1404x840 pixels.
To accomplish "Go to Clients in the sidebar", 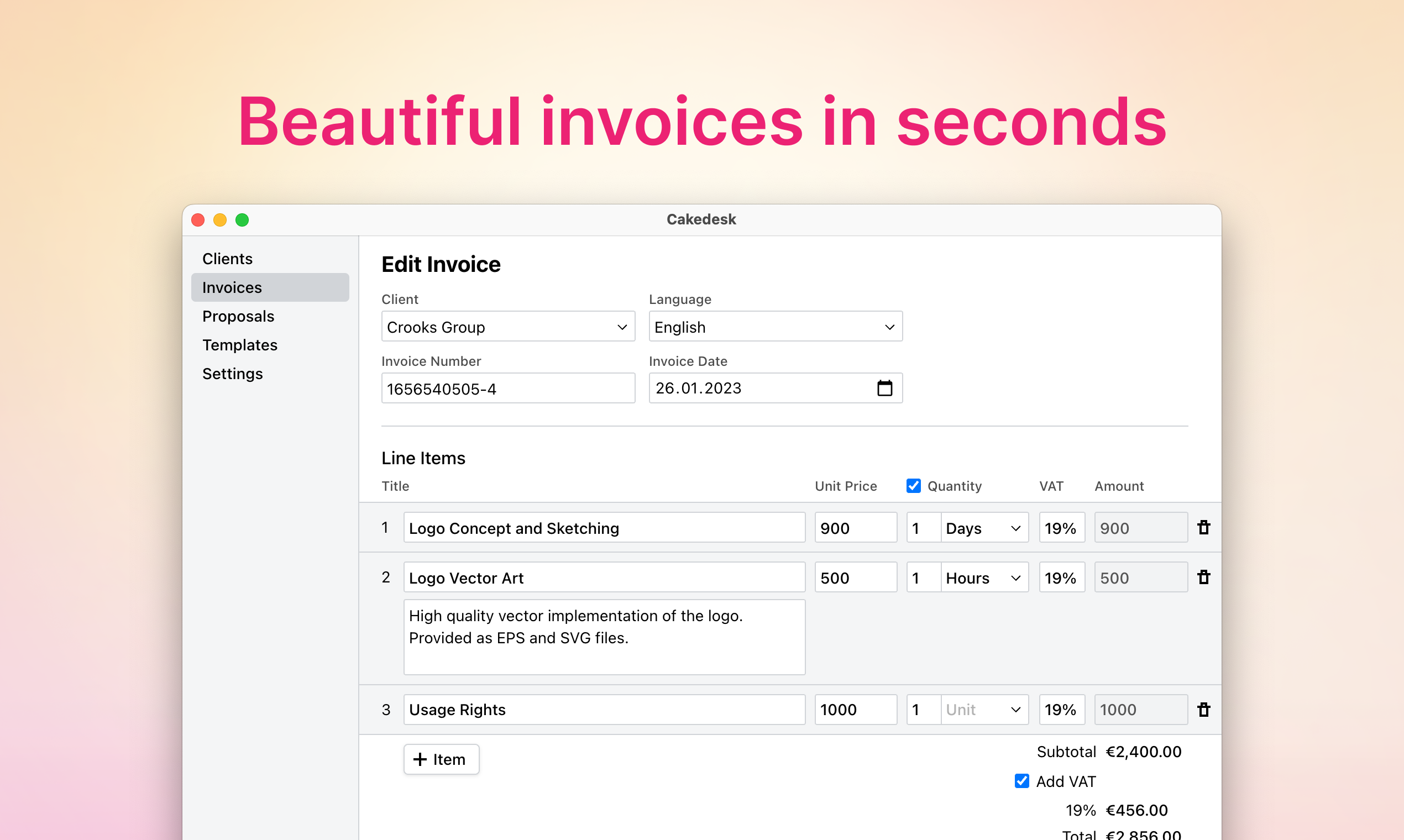I will click(270, 259).
